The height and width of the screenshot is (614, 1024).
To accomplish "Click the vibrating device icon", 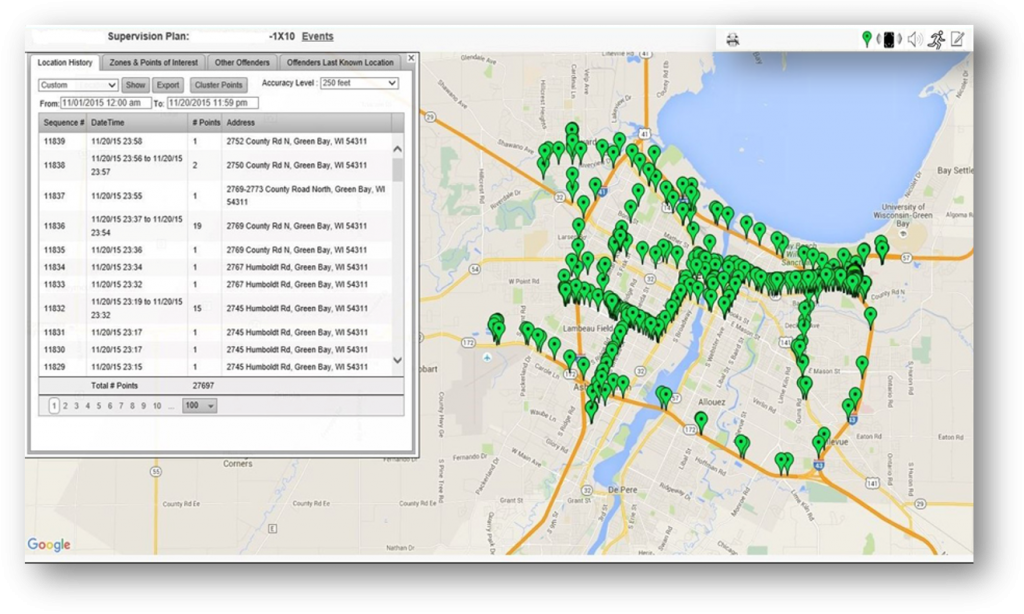I will 888,40.
